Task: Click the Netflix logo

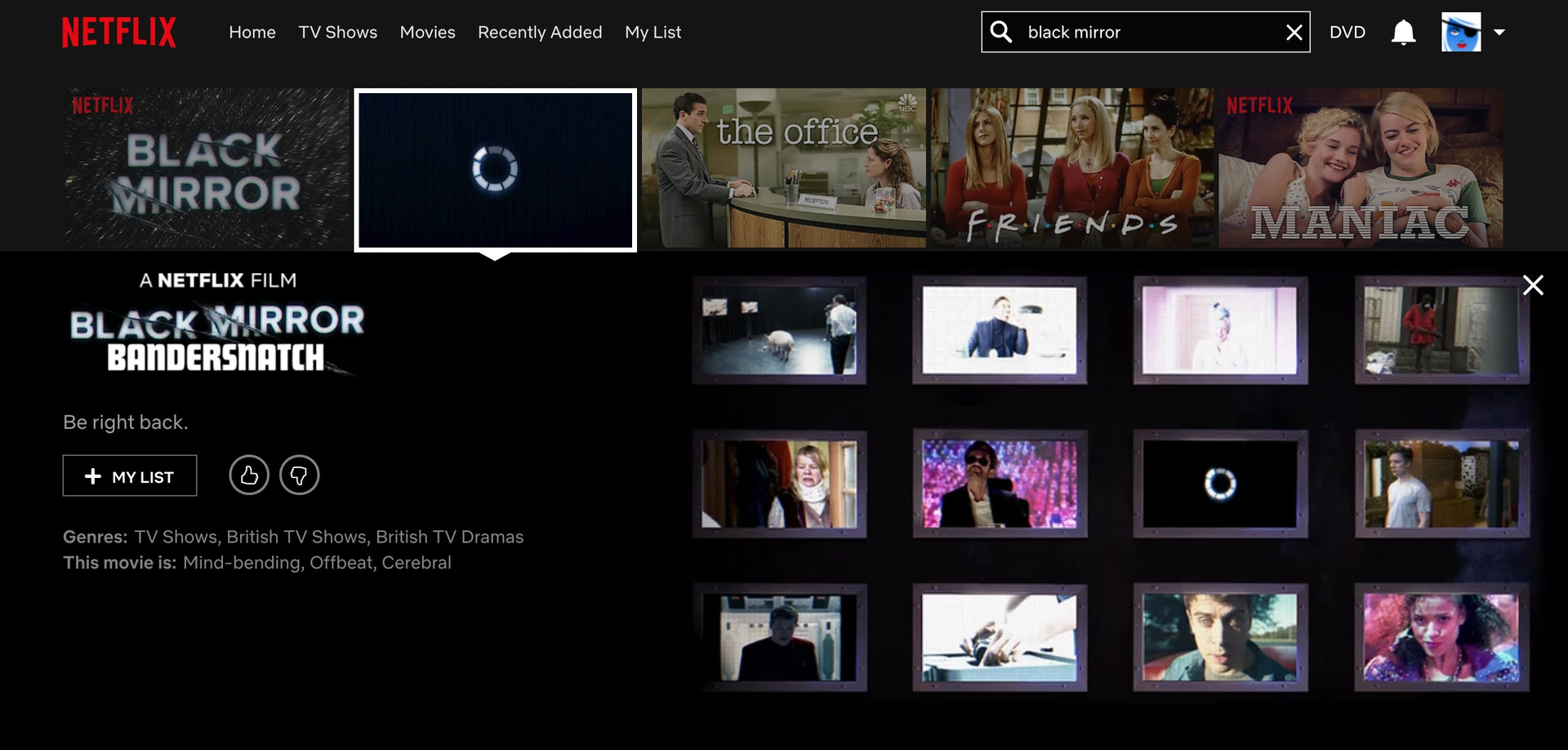Action: pyautogui.click(x=119, y=32)
